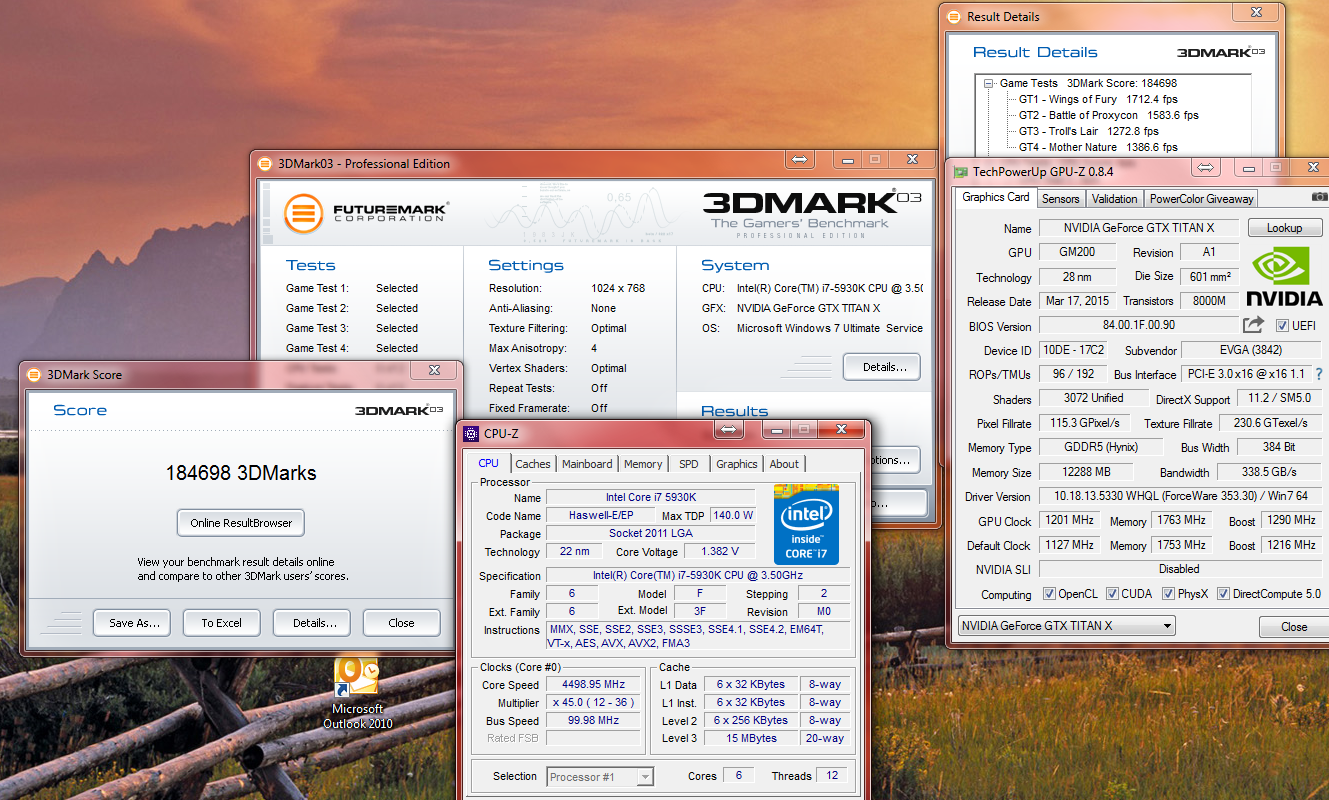Click the double-arrow title bar button of CPU-Z window
This screenshot has height=800, width=1329.
pos(729,430)
